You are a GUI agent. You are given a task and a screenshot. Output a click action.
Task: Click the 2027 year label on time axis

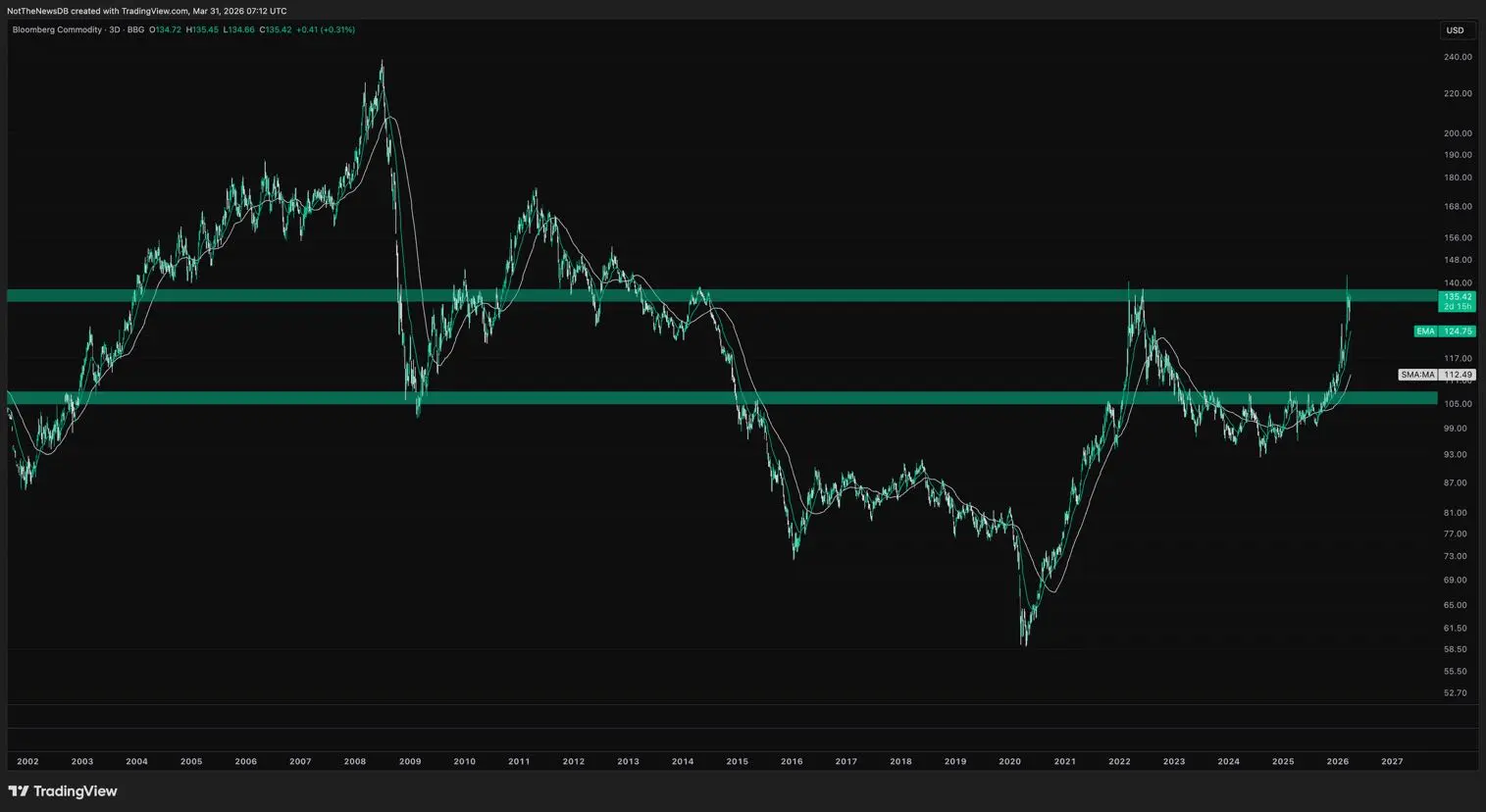1392,762
